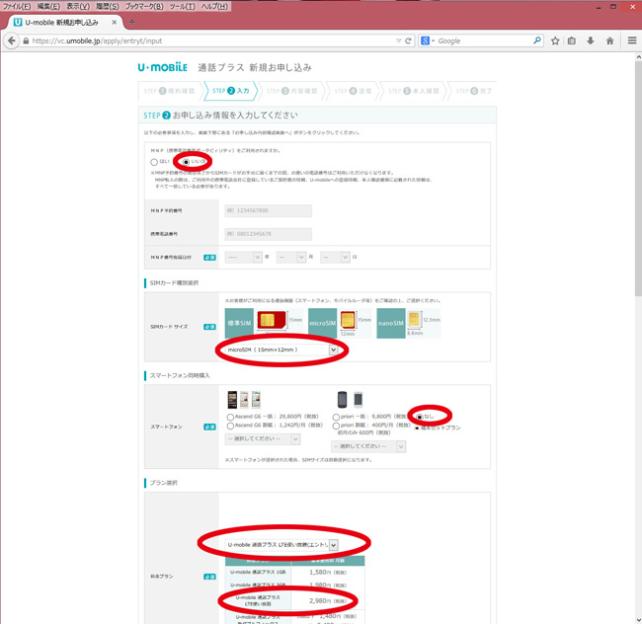
Task: Select the U-mobile 新規お申し込み tab
Action: 61,22
